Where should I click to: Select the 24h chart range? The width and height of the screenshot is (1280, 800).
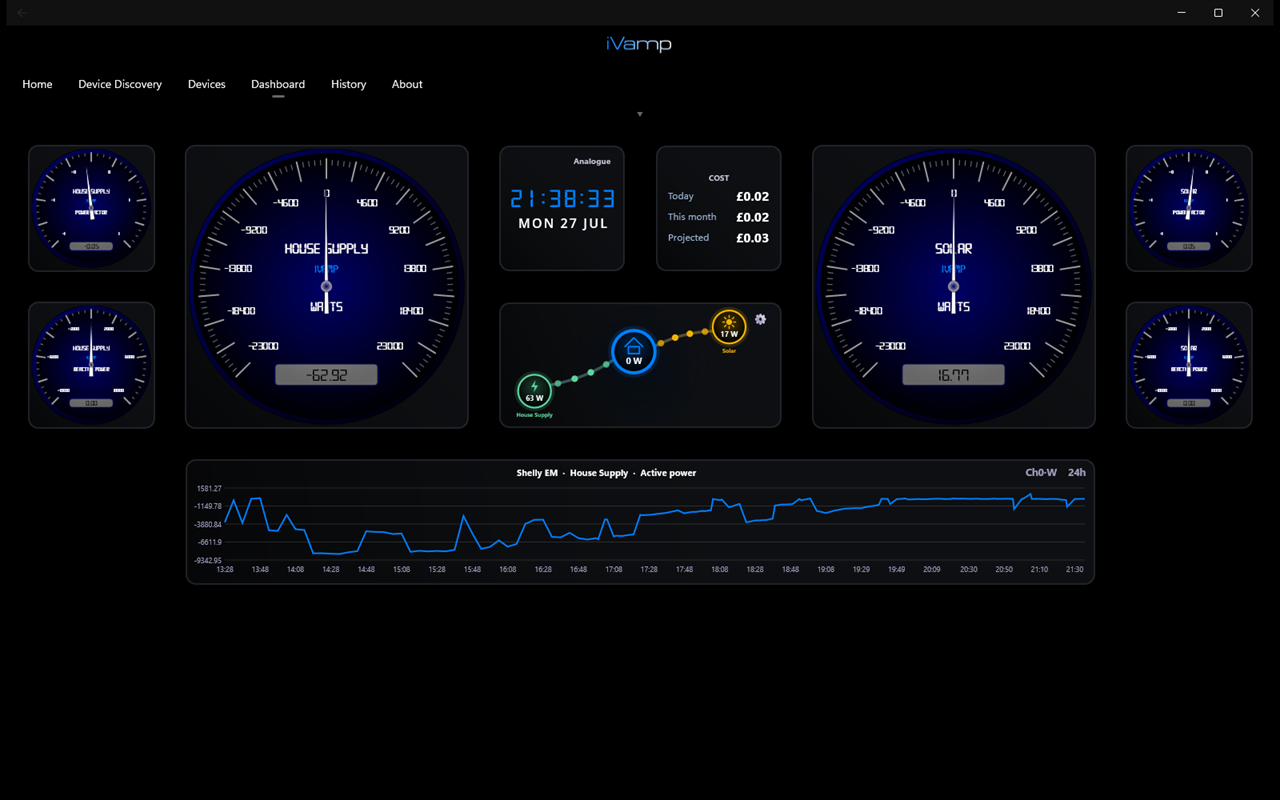click(x=1077, y=473)
